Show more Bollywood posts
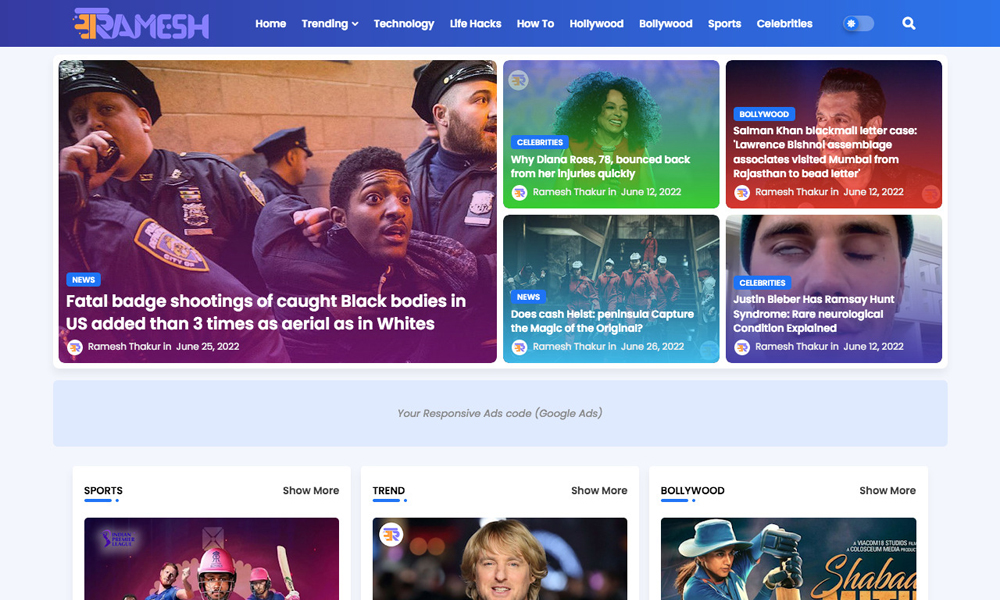Image resolution: width=1000 pixels, height=600 pixels. [887, 490]
